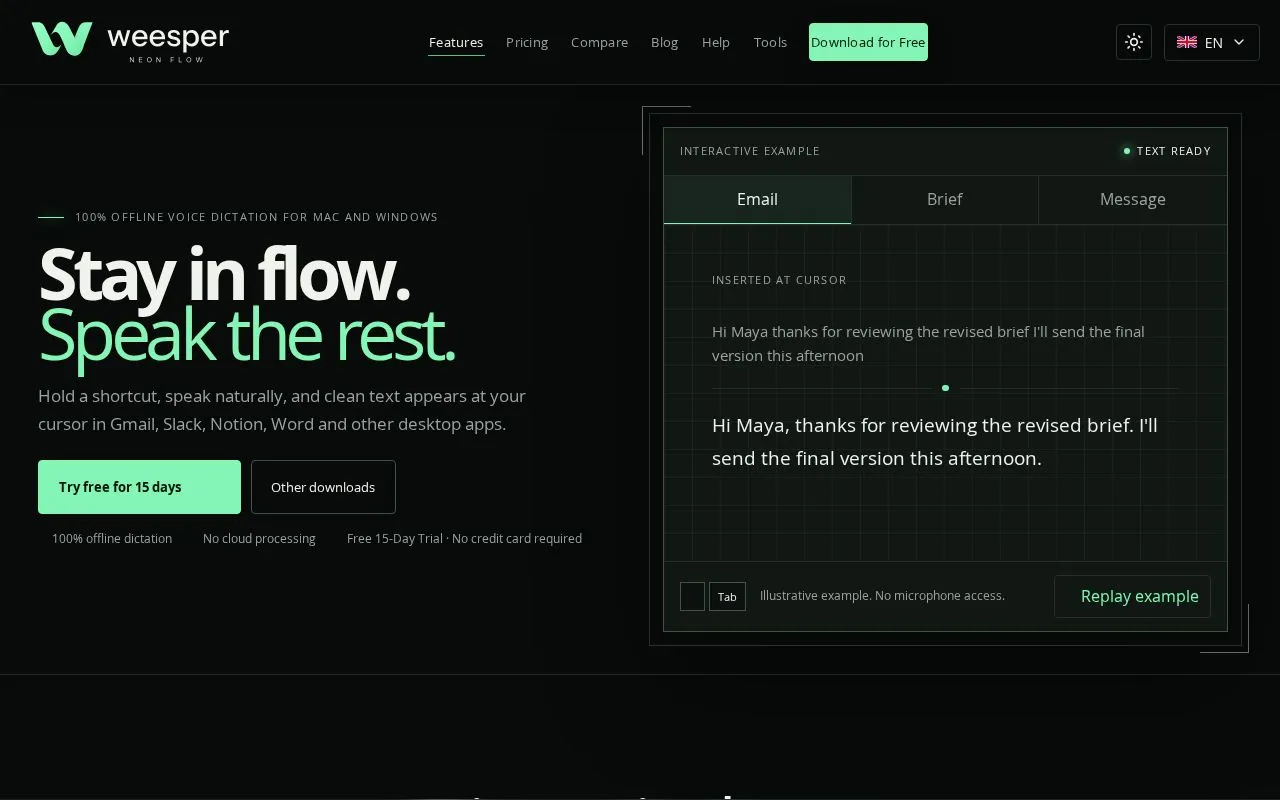Viewport: 1280px width, 800px height.
Task: Click the TEXT READY status label
Action: click(x=1167, y=151)
